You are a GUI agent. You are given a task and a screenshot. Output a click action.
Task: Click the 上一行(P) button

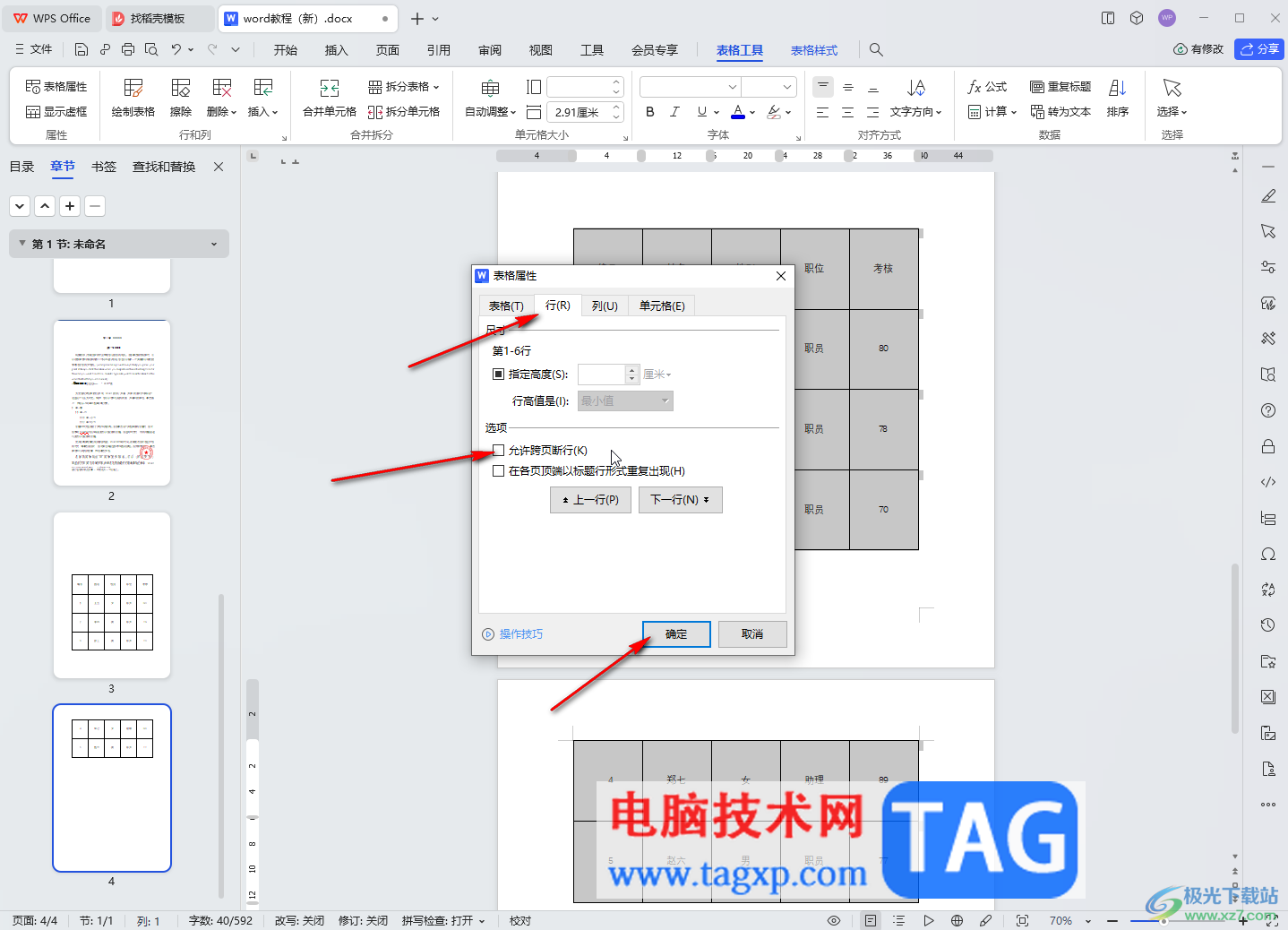[590, 500]
